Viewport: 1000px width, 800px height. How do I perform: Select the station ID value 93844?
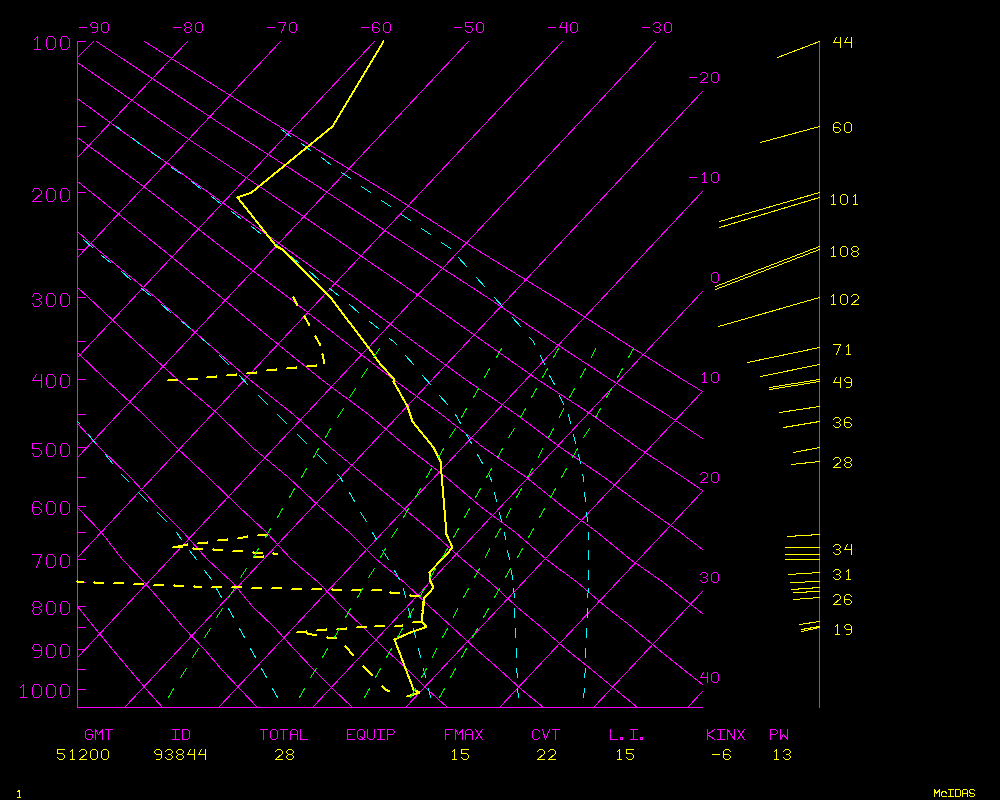tap(181, 755)
